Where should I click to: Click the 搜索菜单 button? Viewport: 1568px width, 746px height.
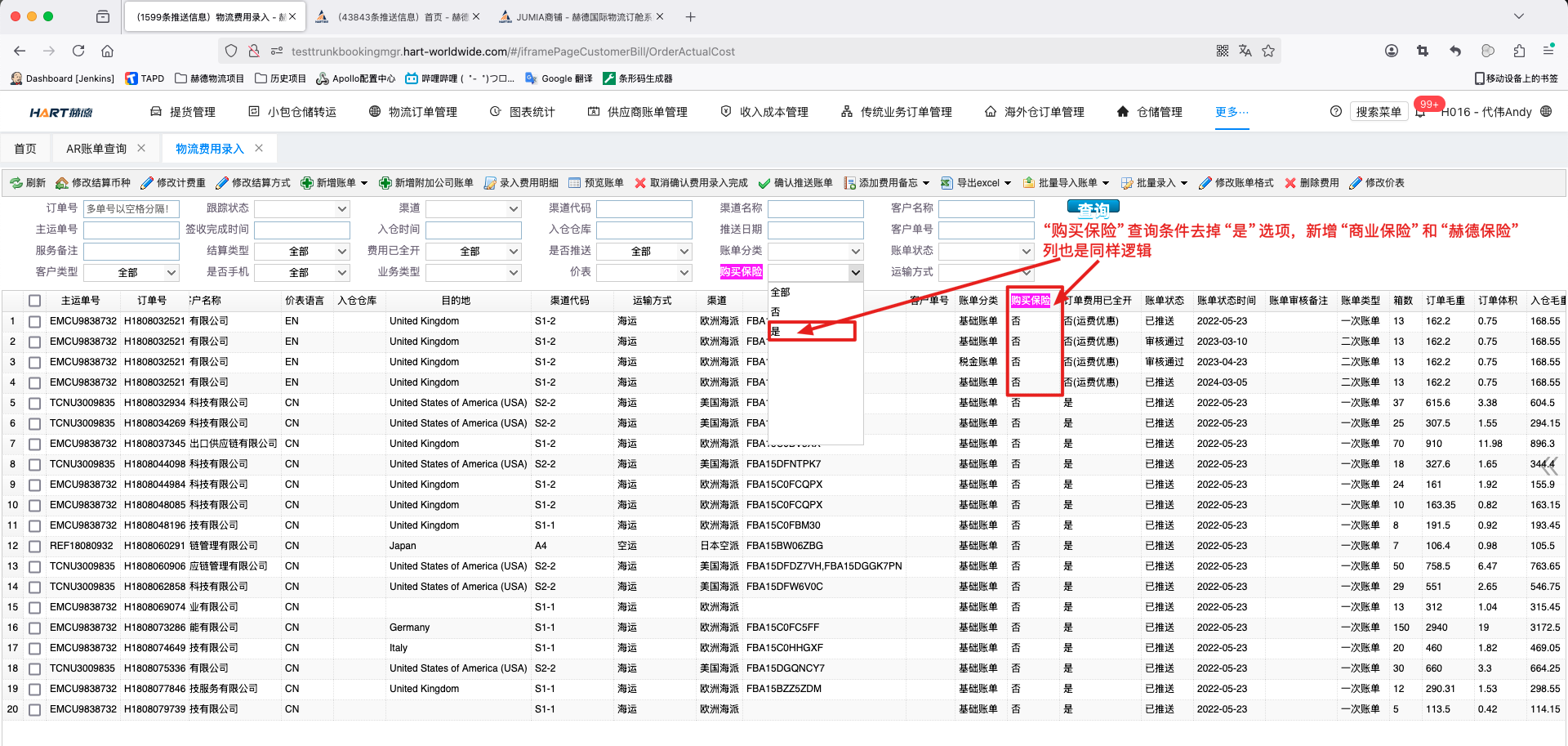tap(1378, 112)
